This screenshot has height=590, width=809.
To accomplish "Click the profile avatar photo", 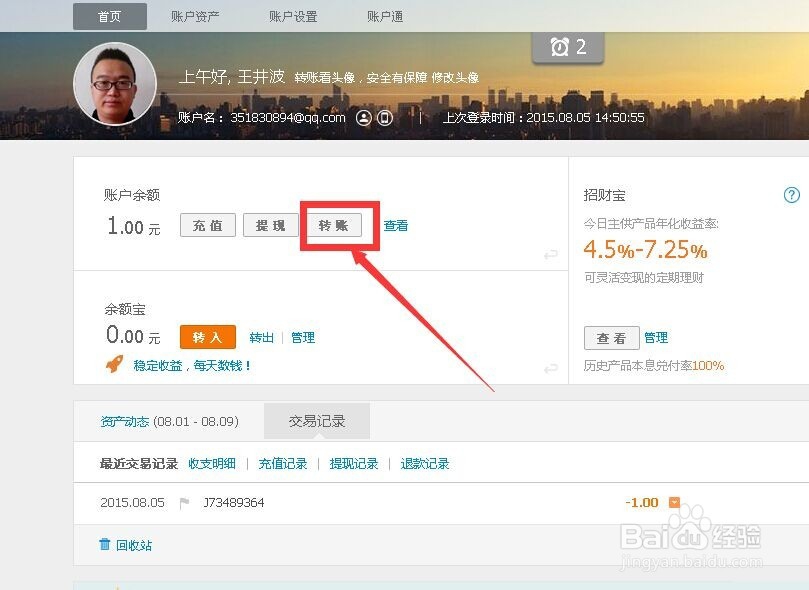I will (115, 84).
